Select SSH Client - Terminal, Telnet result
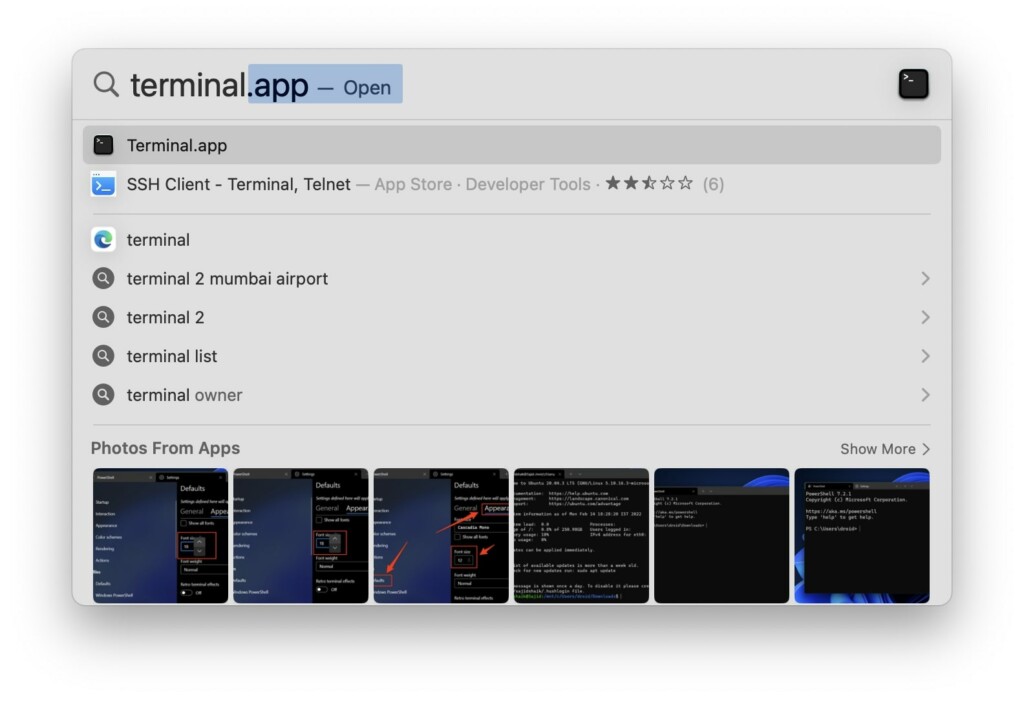The image size is (1024, 701). point(238,184)
